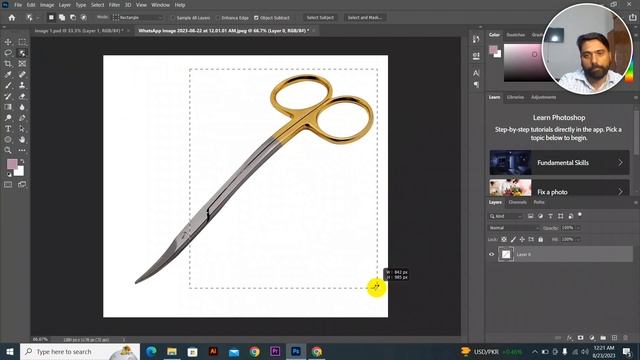The image size is (640, 360).
Task: Open the Edit Toolbar three-dots button
Action: pos(22,150)
